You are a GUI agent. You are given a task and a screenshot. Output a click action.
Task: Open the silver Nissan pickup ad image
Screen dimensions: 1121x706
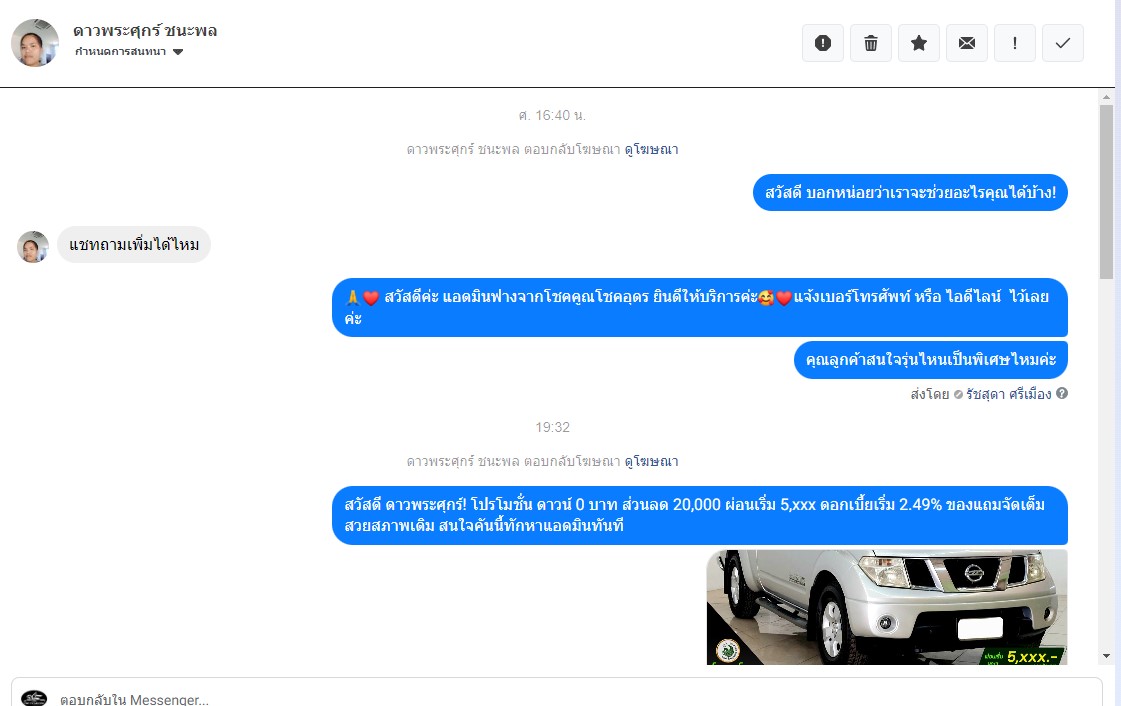point(887,607)
